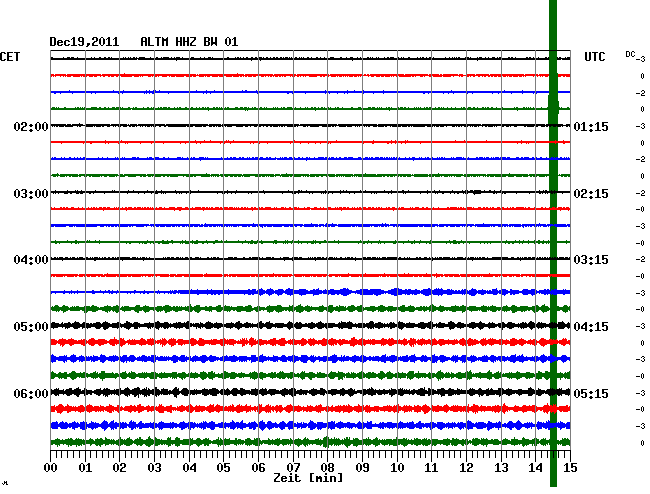
Task: Click the 05:15 UTC row label
Action: 591,393
